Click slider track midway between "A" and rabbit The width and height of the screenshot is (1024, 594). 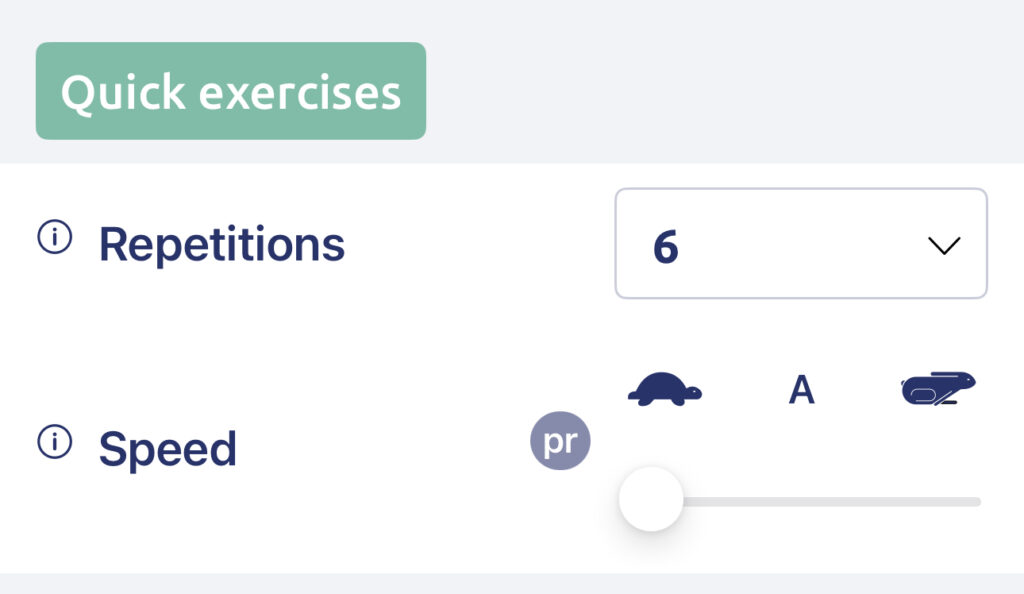869,501
